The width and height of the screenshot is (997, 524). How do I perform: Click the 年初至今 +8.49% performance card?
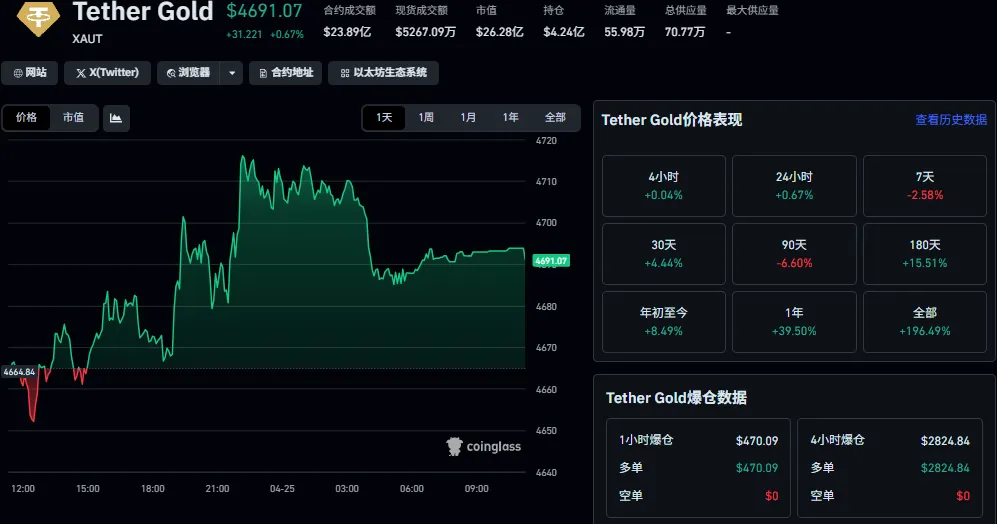click(x=664, y=322)
